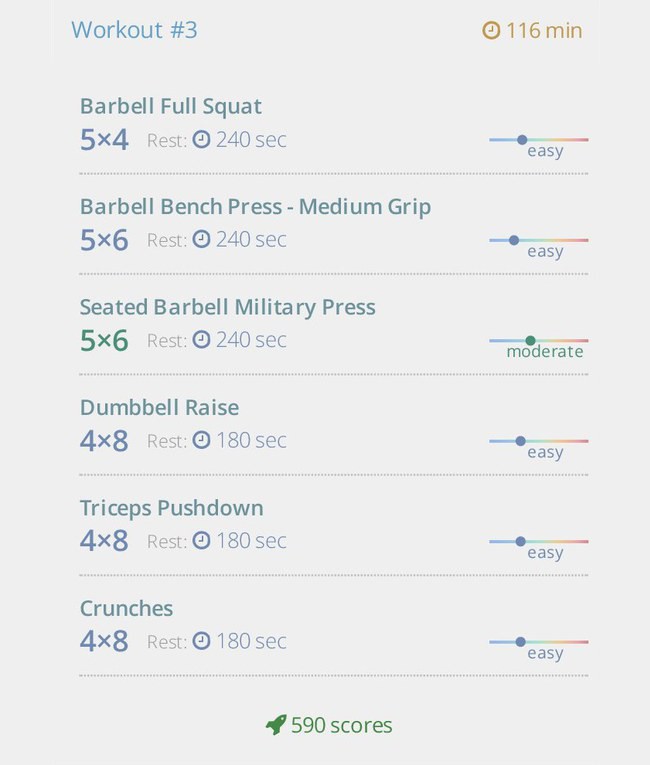The height and width of the screenshot is (765, 650).
Task: Click the 590 scores text
Action: click(342, 725)
